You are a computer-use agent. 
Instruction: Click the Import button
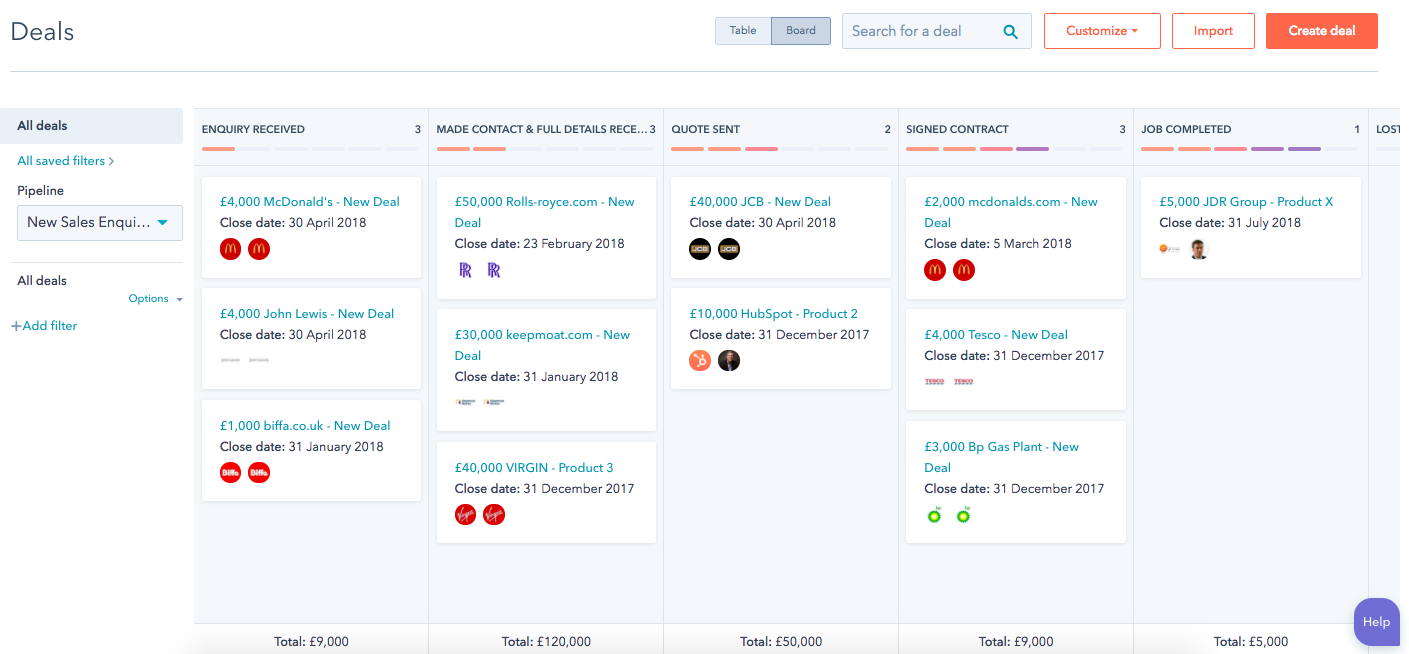[1213, 31]
